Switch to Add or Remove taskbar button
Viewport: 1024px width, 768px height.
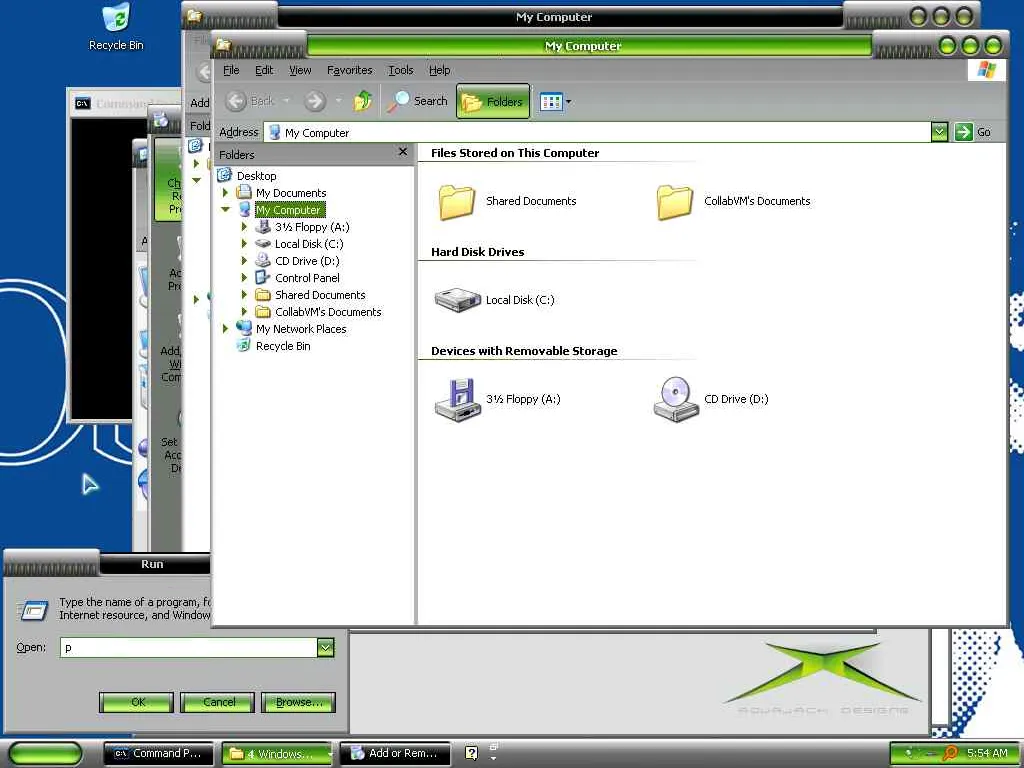coord(396,754)
